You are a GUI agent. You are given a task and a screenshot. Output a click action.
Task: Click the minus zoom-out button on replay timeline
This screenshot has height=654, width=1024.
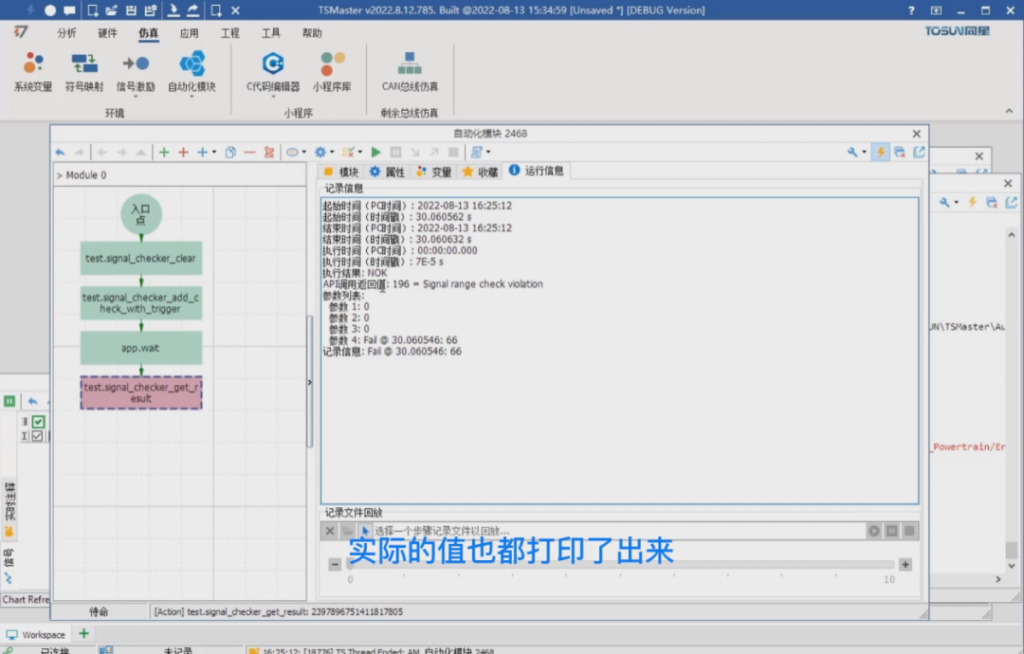(x=334, y=564)
